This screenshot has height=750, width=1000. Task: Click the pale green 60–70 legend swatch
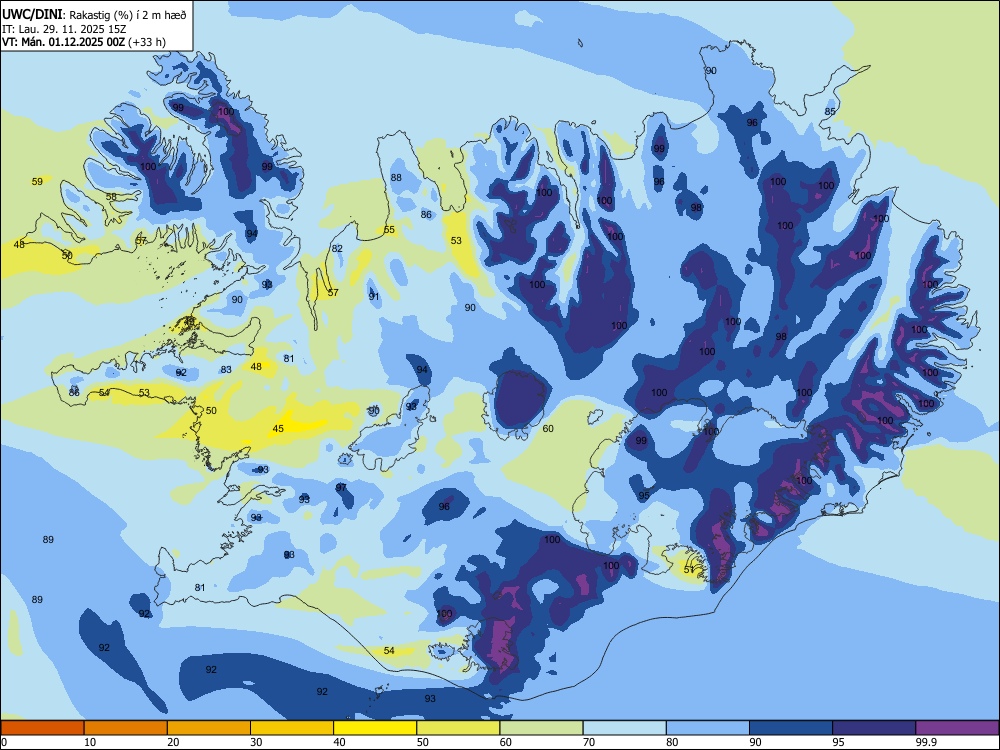point(541,727)
